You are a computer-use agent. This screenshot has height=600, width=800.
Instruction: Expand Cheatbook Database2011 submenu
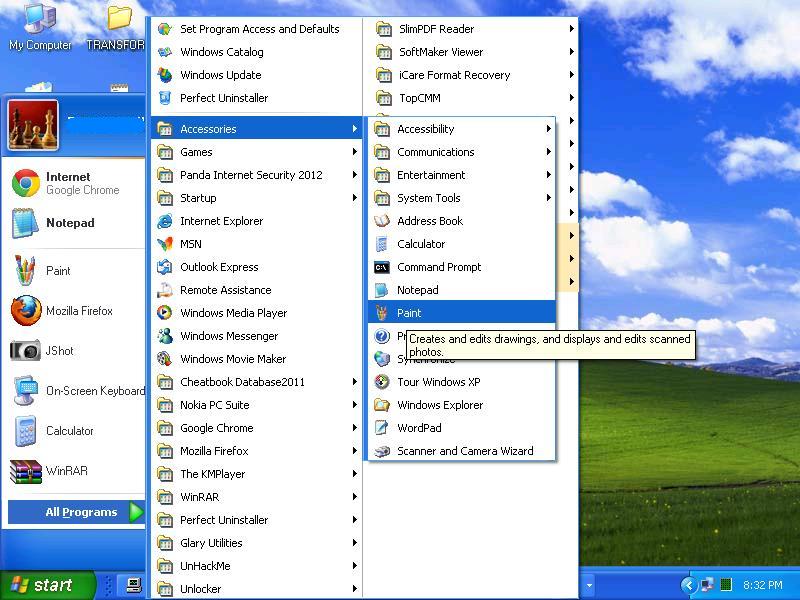click(257, 382)
